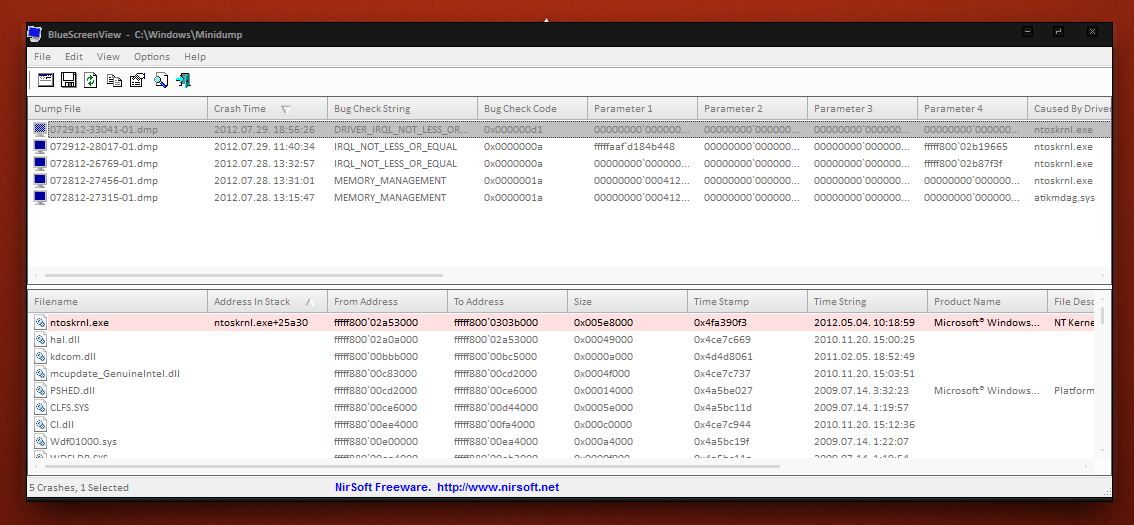Open the Edit menu
The width and height of the screenshot is (1134, 525).
(x=74, y=56)
